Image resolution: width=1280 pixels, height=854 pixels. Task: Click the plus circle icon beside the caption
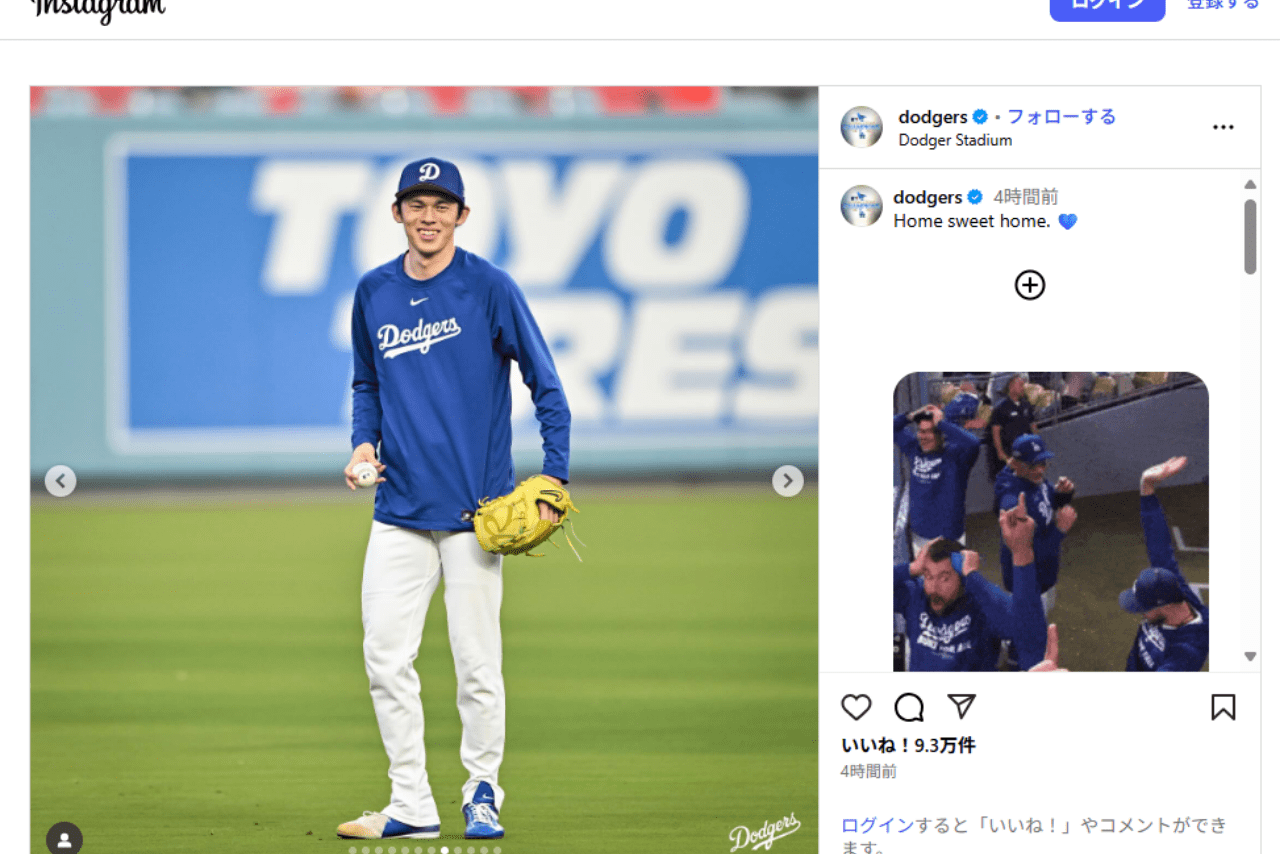point(1029,284)
